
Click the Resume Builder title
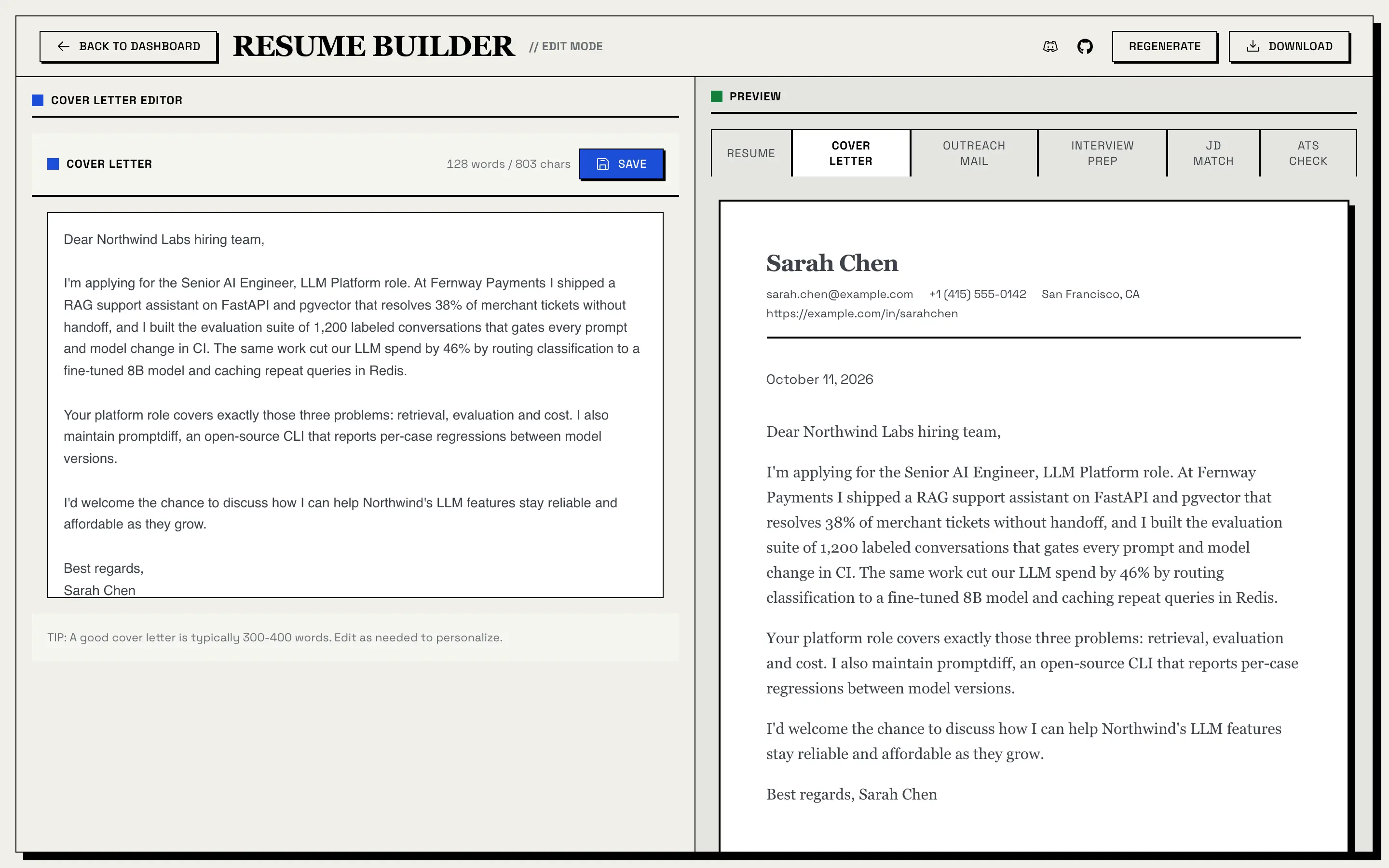click(374, 46)
